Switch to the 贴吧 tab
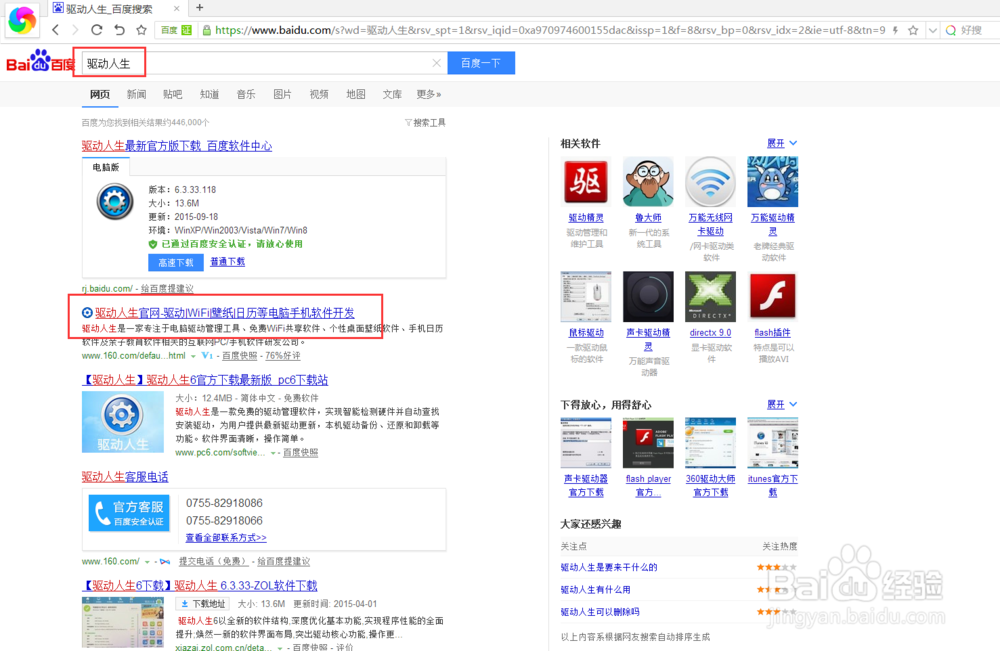Image resolution: width=1000 pixels, height=651 pixels. (173, 94)
